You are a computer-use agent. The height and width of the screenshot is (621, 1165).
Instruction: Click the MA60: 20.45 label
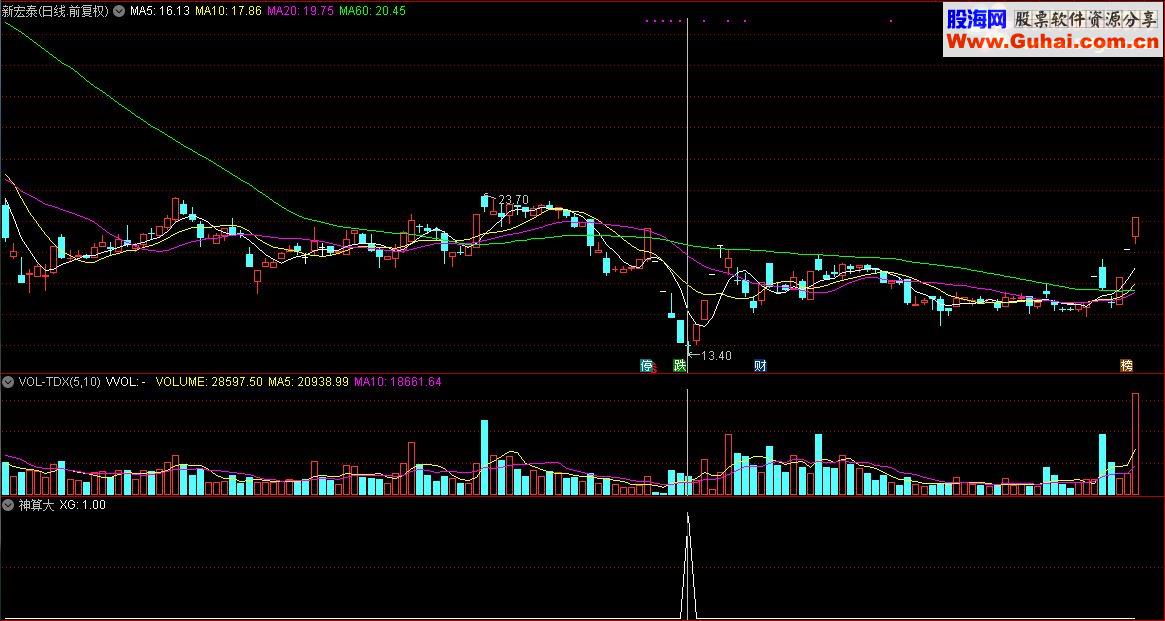pyautogui.click(x=372, y=11)
